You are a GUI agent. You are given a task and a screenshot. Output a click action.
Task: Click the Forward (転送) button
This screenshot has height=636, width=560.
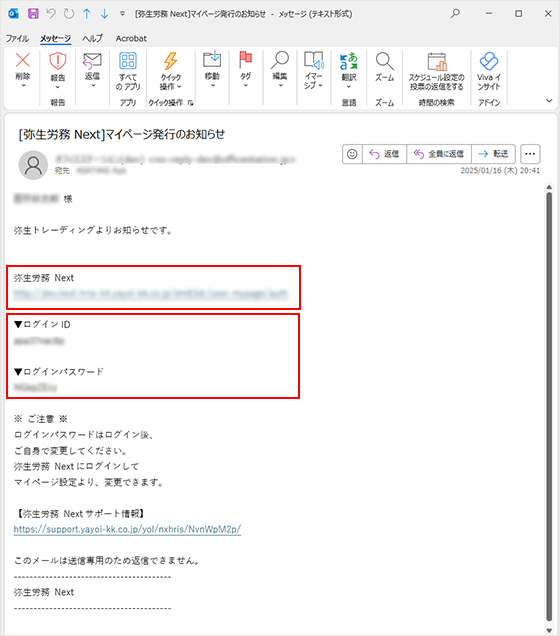tap(493, 154)
